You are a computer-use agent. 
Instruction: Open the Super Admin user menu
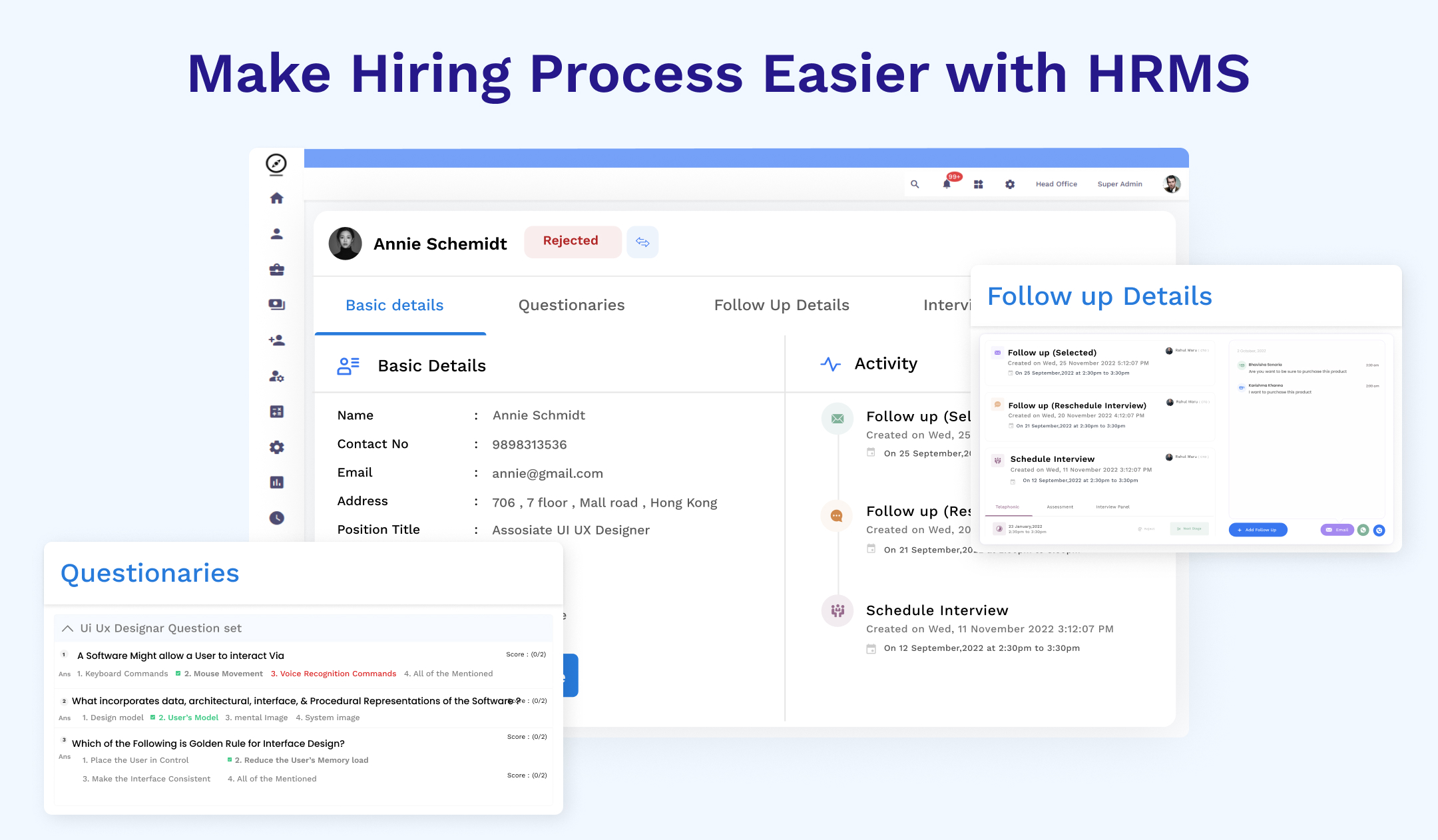point(1120,184)
